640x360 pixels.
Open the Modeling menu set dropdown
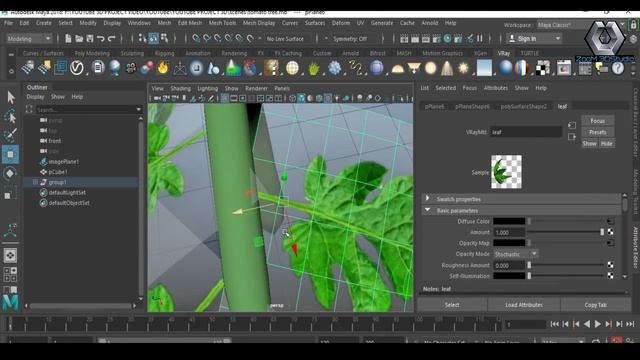pyautogui.click(x=29, y=39)
